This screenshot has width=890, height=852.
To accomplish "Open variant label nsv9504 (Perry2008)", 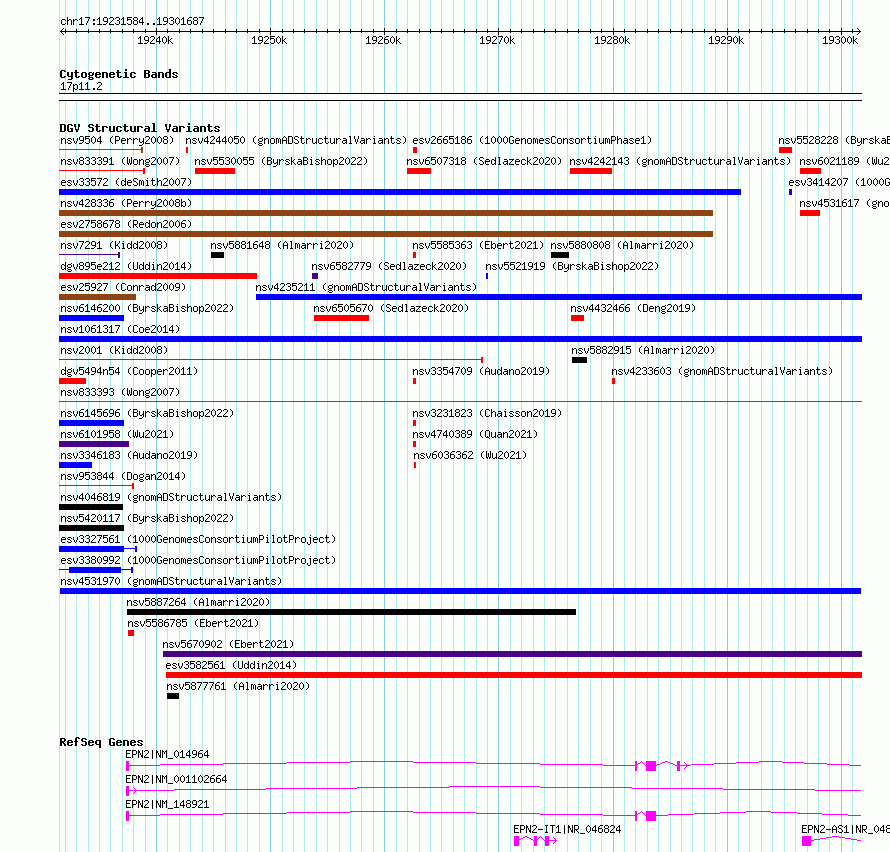I will coord(117,140).
